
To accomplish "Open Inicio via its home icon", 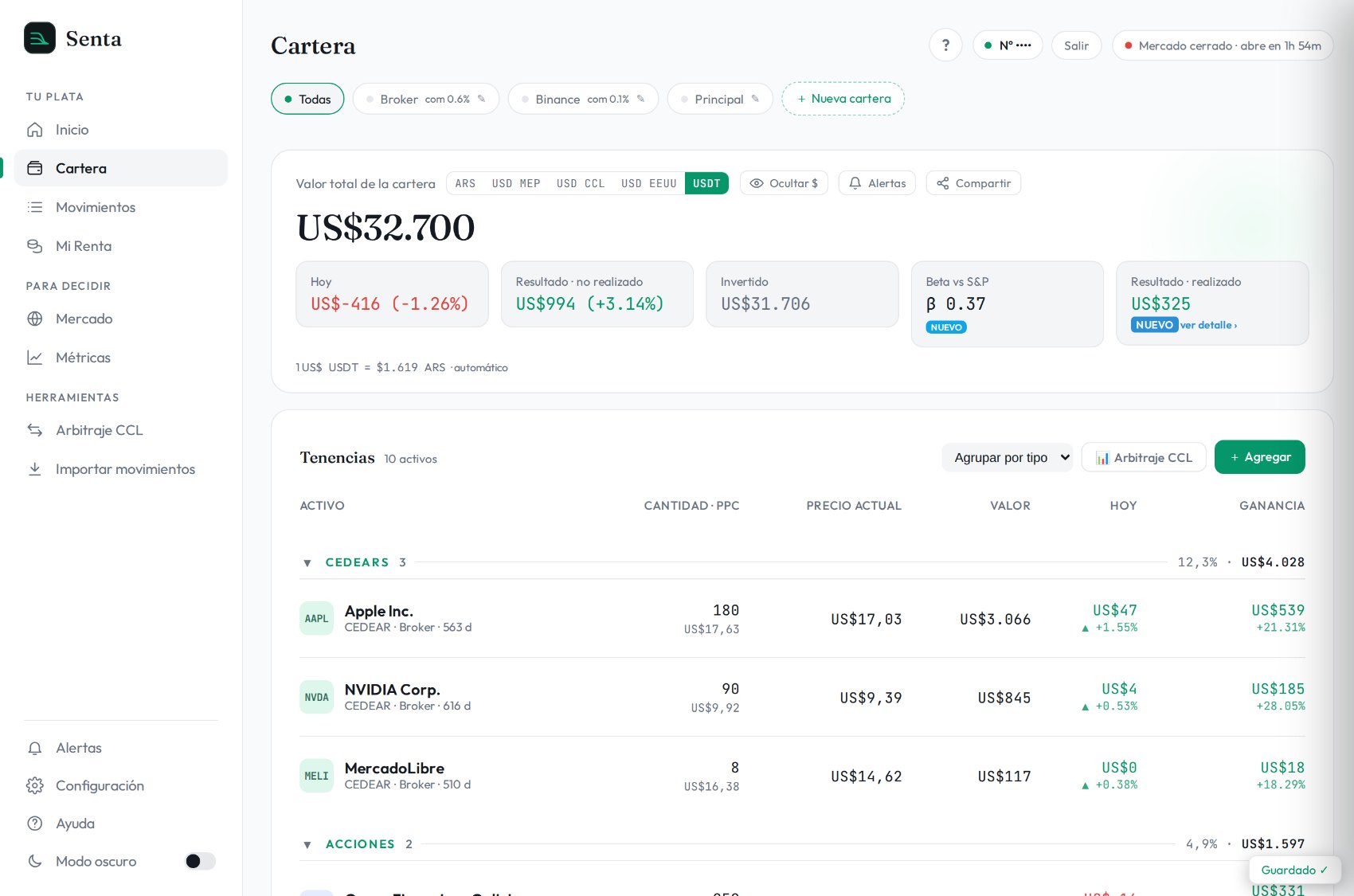I will click(35, 130).
